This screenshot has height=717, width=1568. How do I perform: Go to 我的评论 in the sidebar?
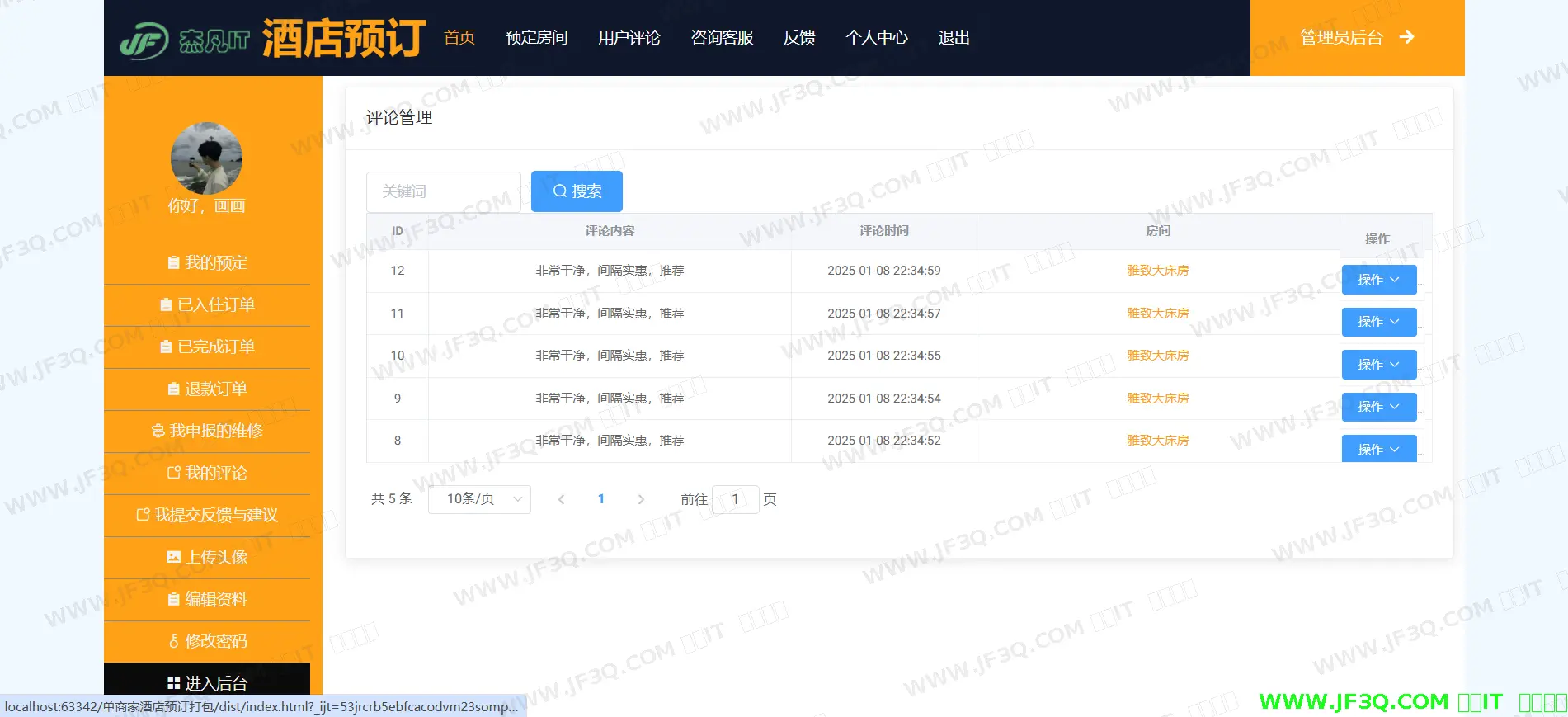pos(207,473)
